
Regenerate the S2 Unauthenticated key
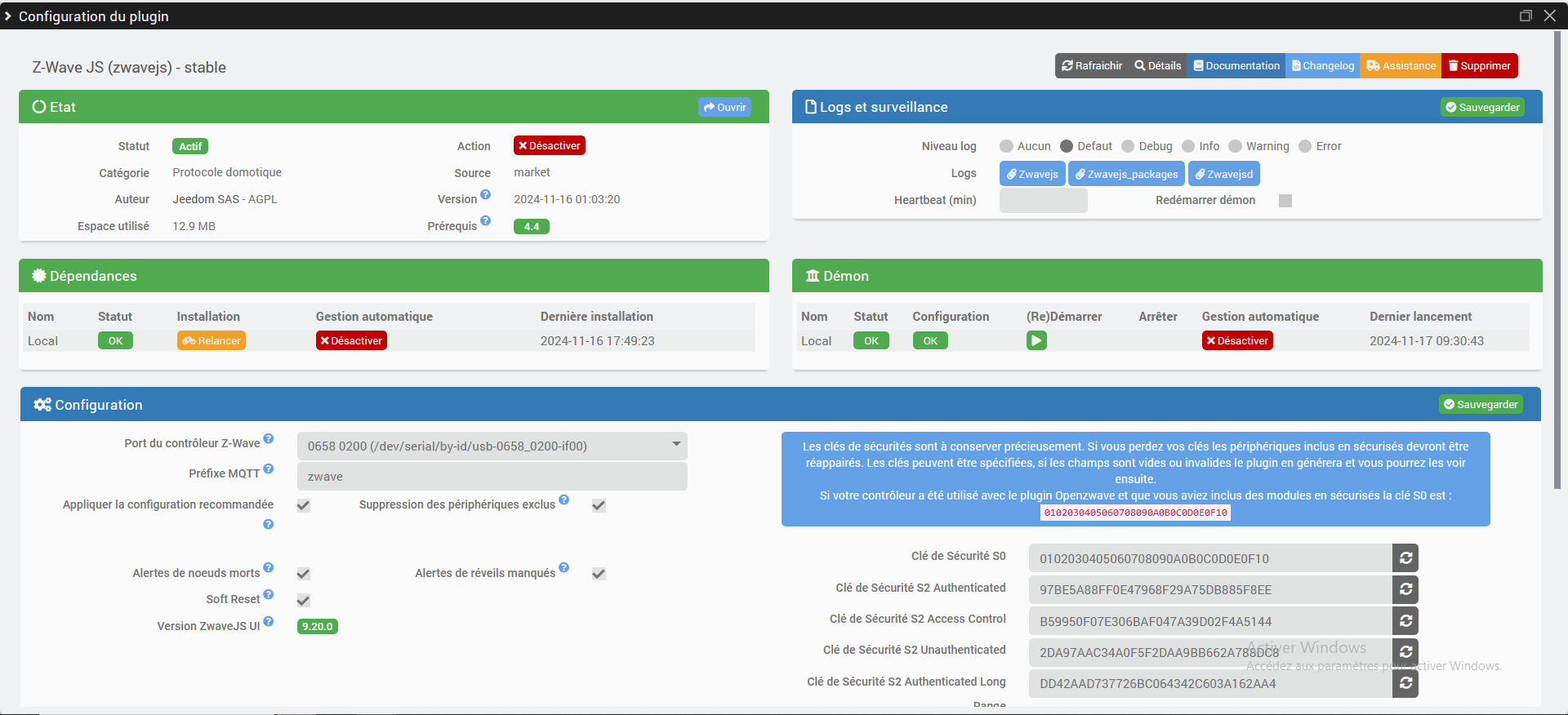tap(1405, 652)
